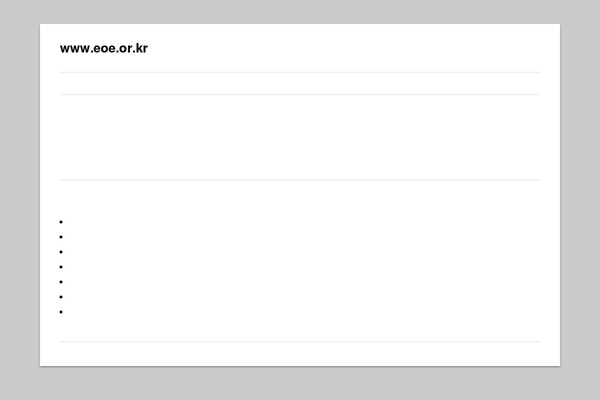Click the divider line directly below the heading
Viewport: 600px width, 400px height.
(x=300, y=72)
